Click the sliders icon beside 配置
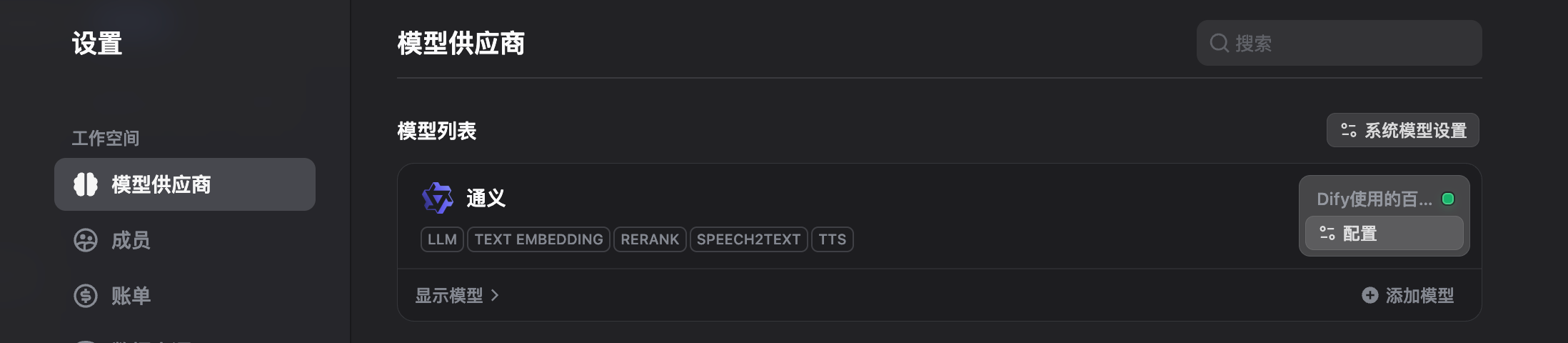Image resolution: width=1568 pixels, height=343 pixels. click(1327, 234)
